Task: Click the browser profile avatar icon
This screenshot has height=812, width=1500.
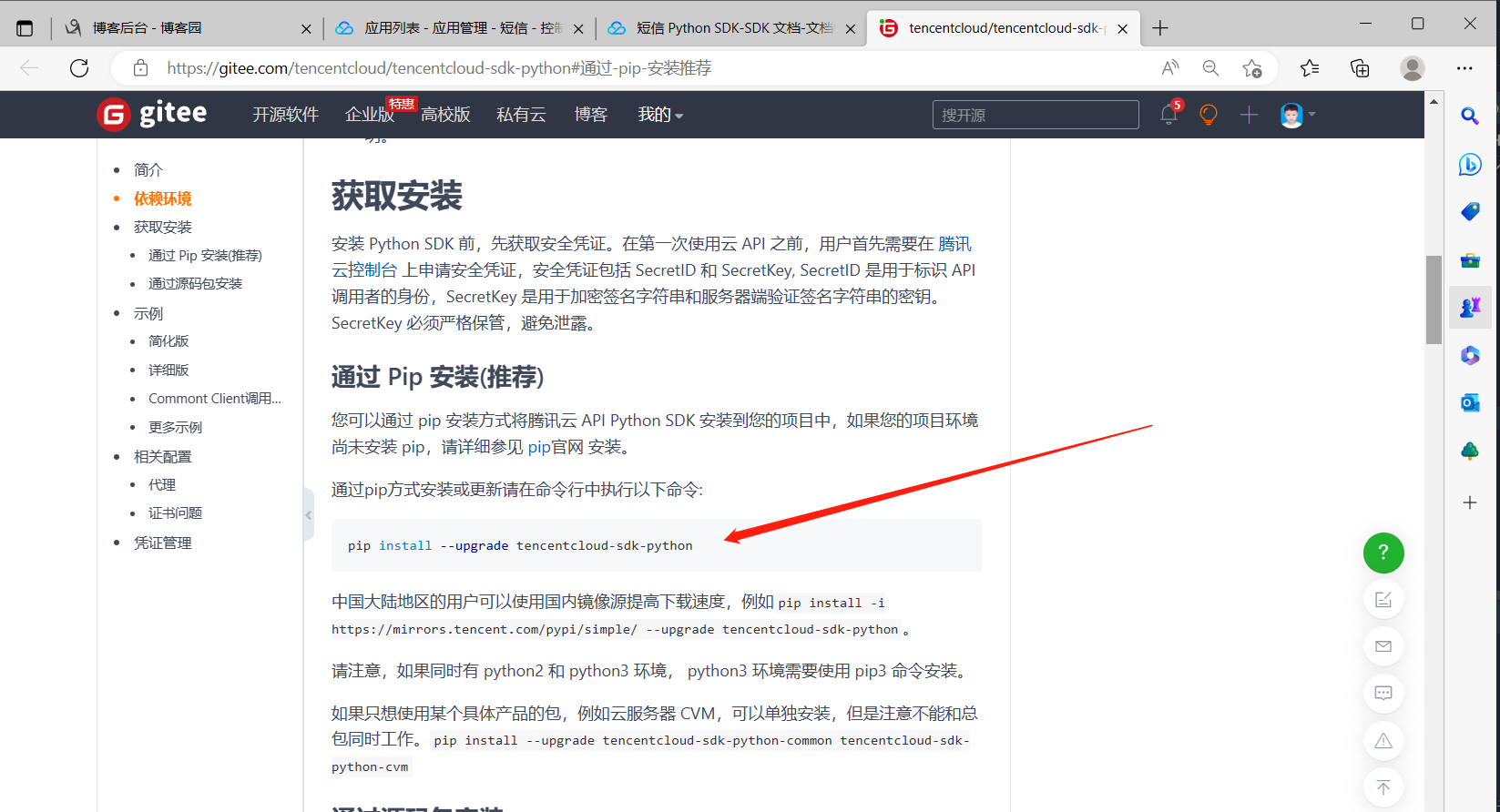Action: 1413,68
